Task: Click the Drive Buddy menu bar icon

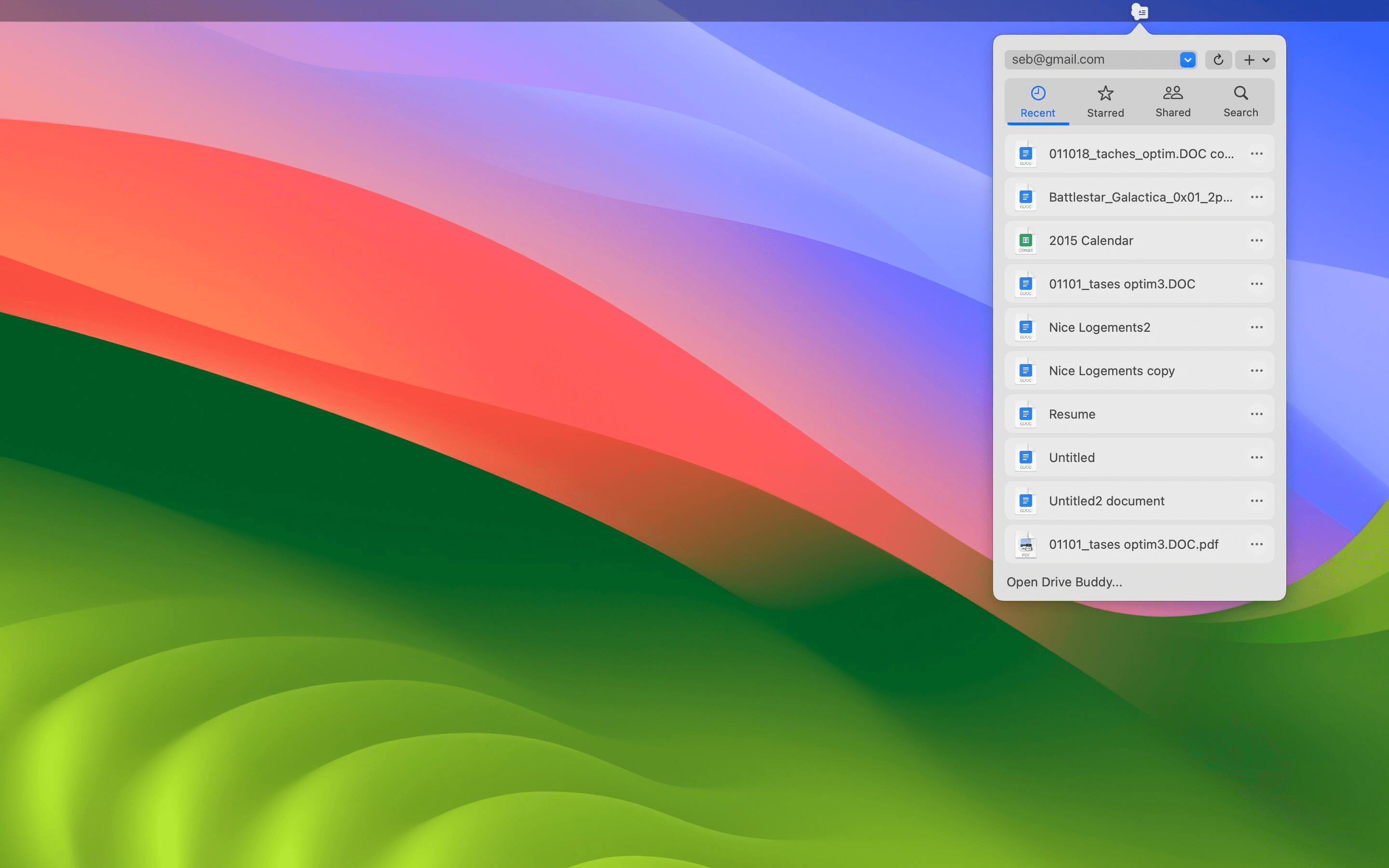Action: [1139, 12]
